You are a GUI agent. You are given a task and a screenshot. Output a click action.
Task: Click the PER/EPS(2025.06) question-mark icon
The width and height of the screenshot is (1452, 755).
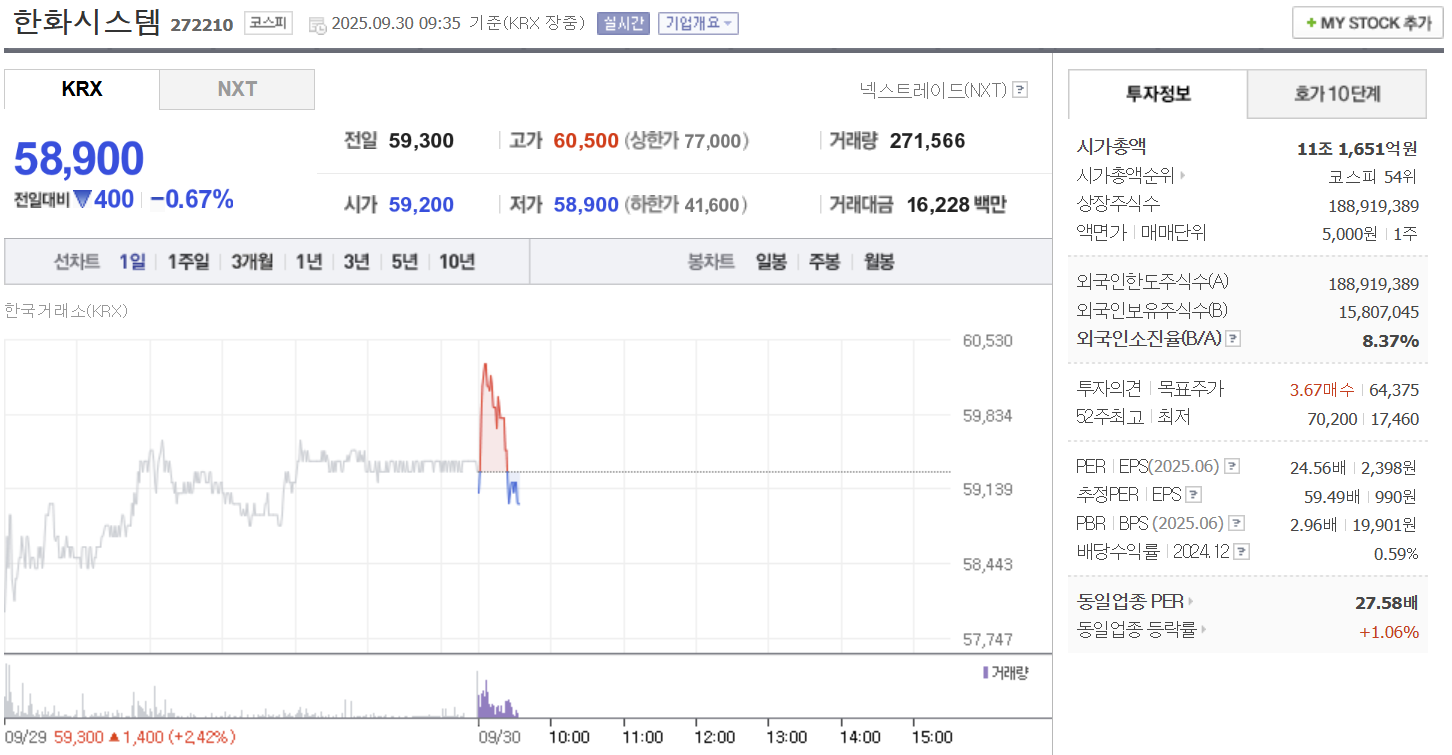coord(1233,465)
